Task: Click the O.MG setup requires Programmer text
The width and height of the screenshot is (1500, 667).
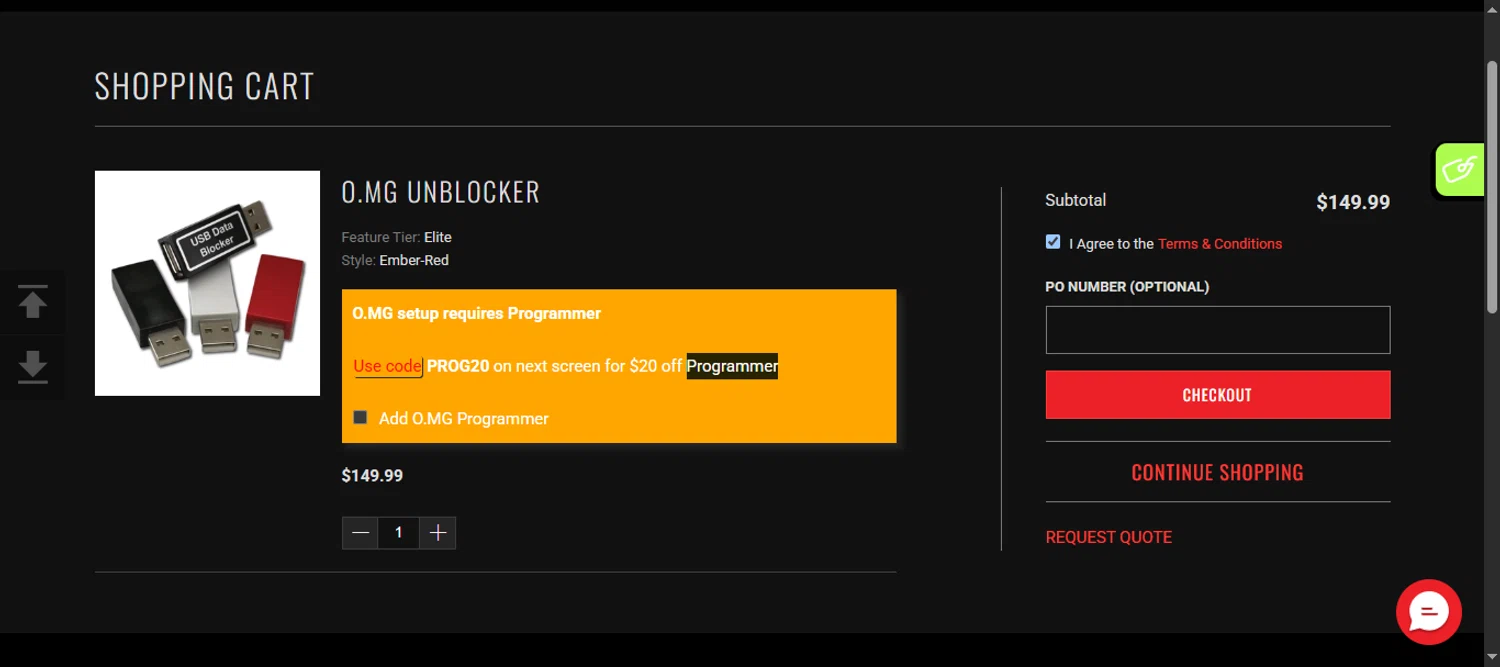Action: pyautogui.click(x=477, y=313)
